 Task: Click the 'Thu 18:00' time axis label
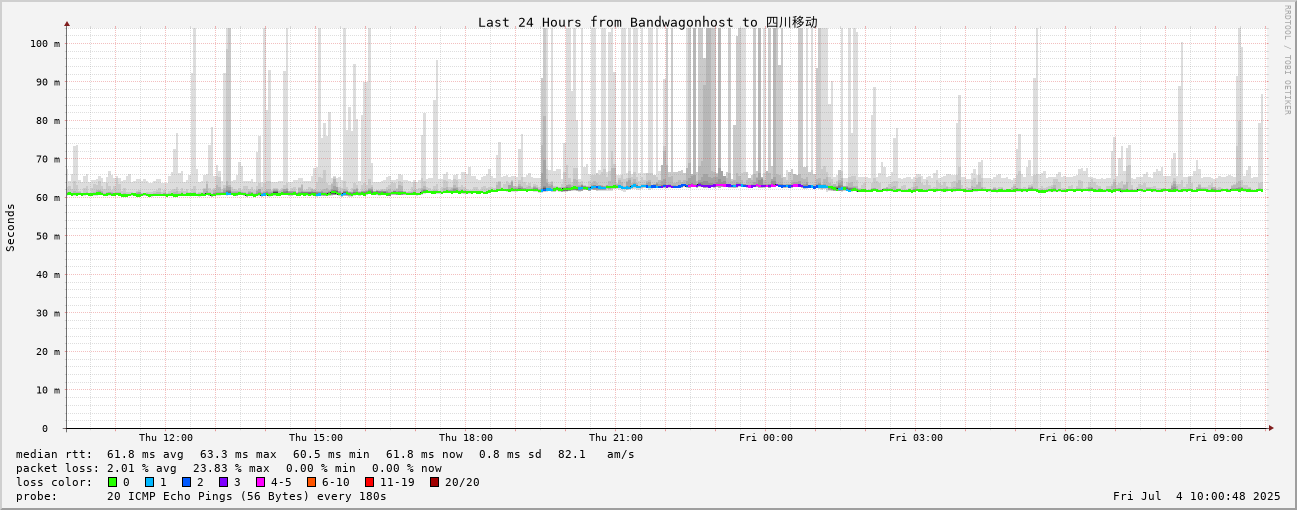[x=466, y=438]
